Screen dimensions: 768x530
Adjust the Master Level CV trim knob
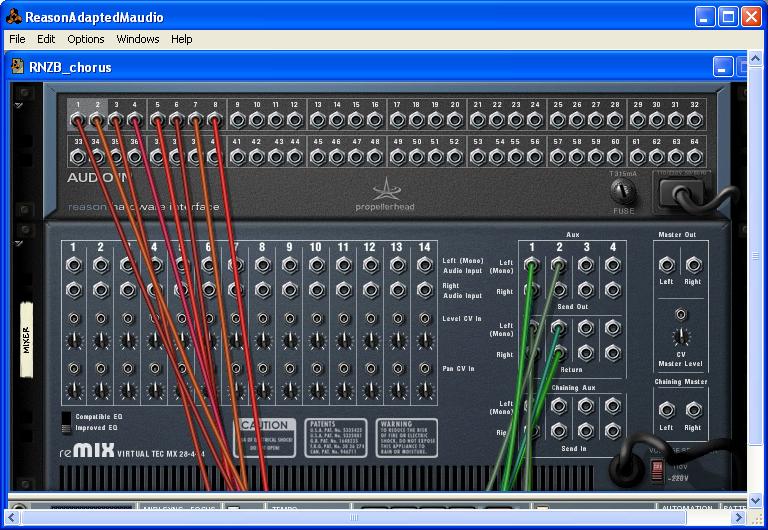[681, 337]
